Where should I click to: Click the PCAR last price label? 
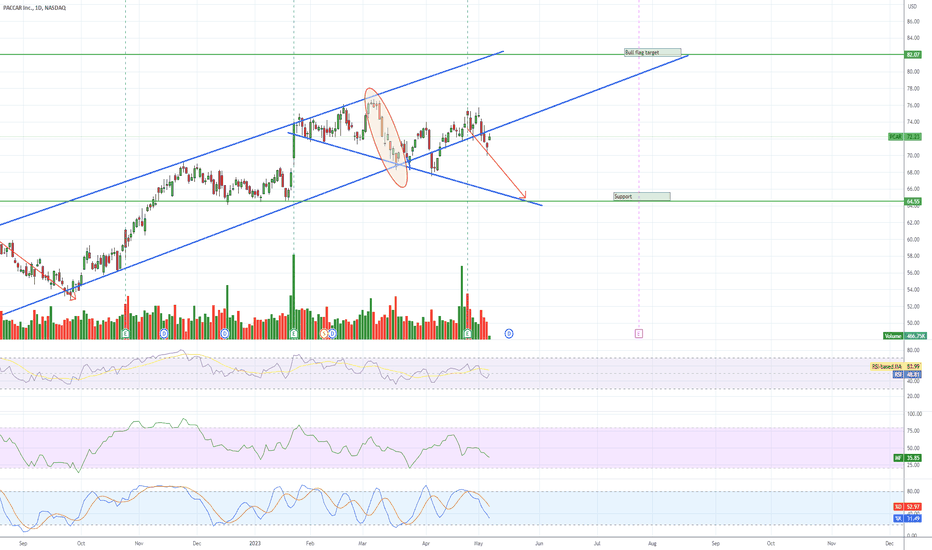coord(904,137)
